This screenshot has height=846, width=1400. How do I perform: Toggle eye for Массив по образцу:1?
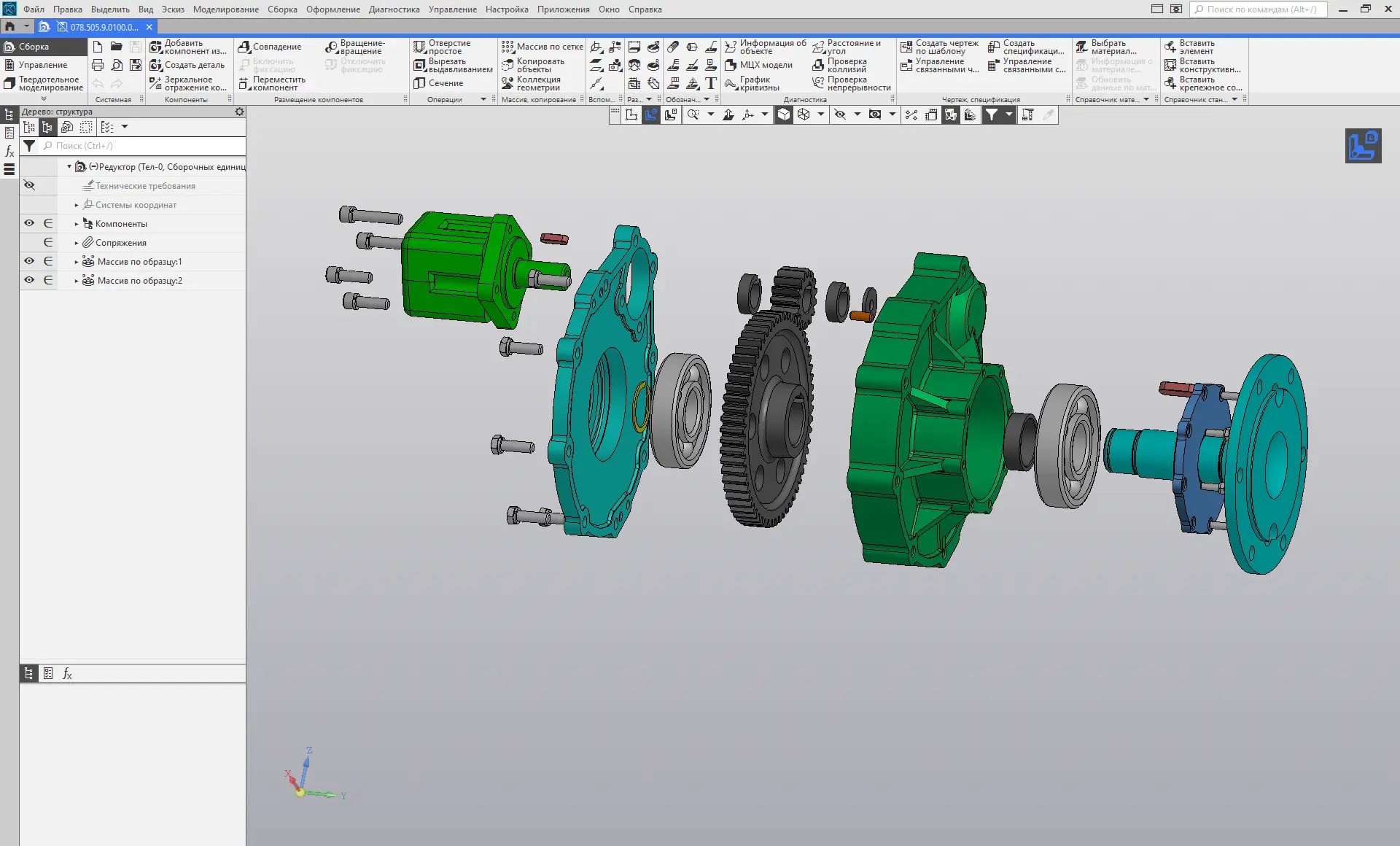29,261
